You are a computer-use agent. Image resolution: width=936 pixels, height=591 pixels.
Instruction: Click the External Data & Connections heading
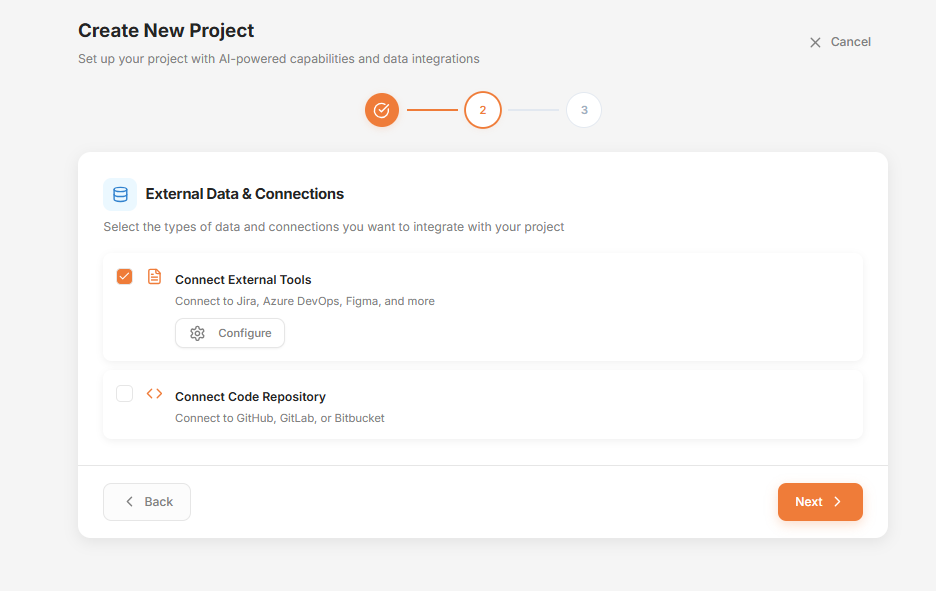[x=244, y=194]
